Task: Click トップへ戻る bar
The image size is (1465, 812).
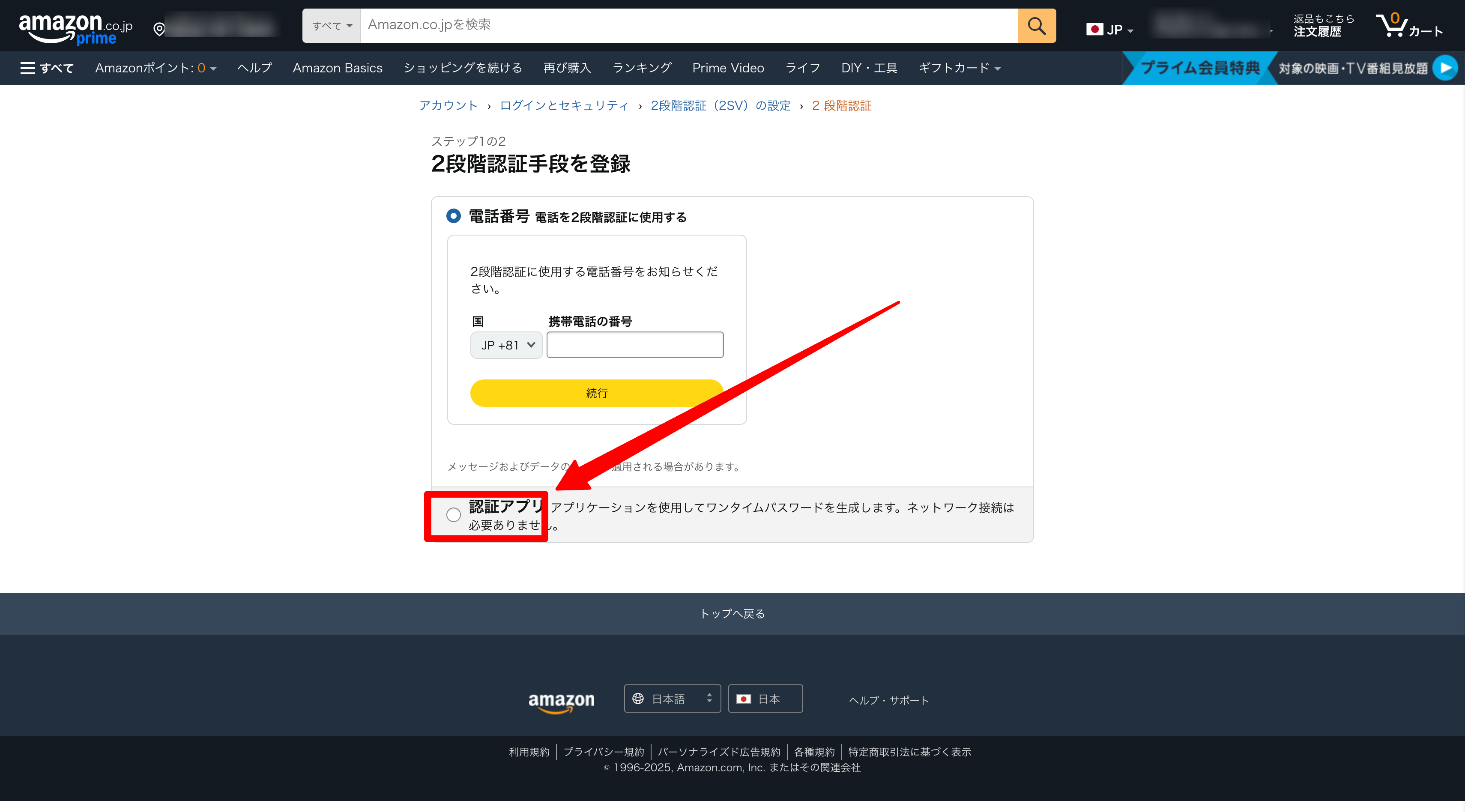Action: tap(732, 614)
